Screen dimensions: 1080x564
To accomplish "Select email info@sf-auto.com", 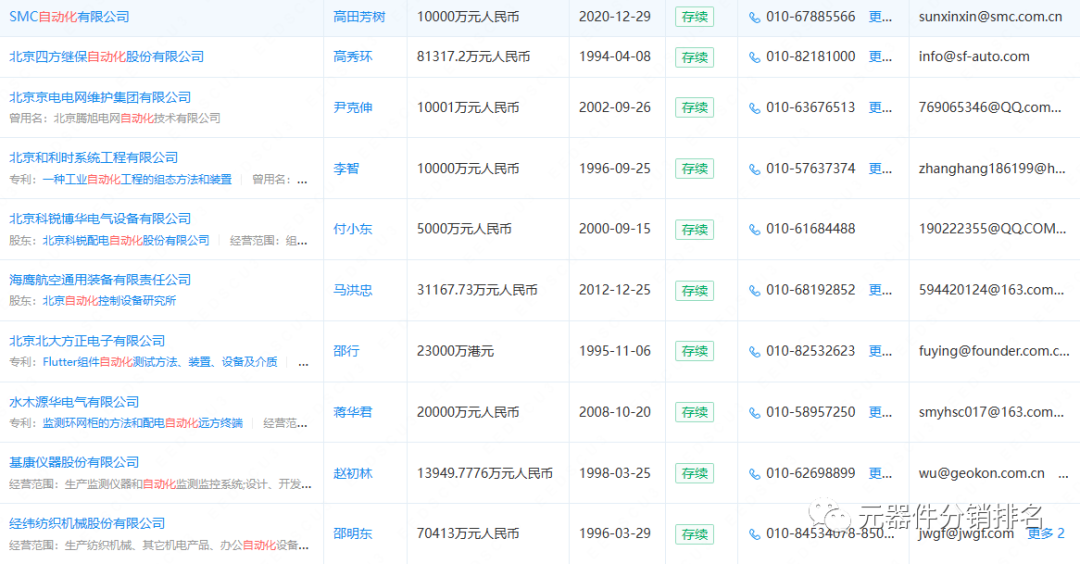I will (x=974, y=56).
